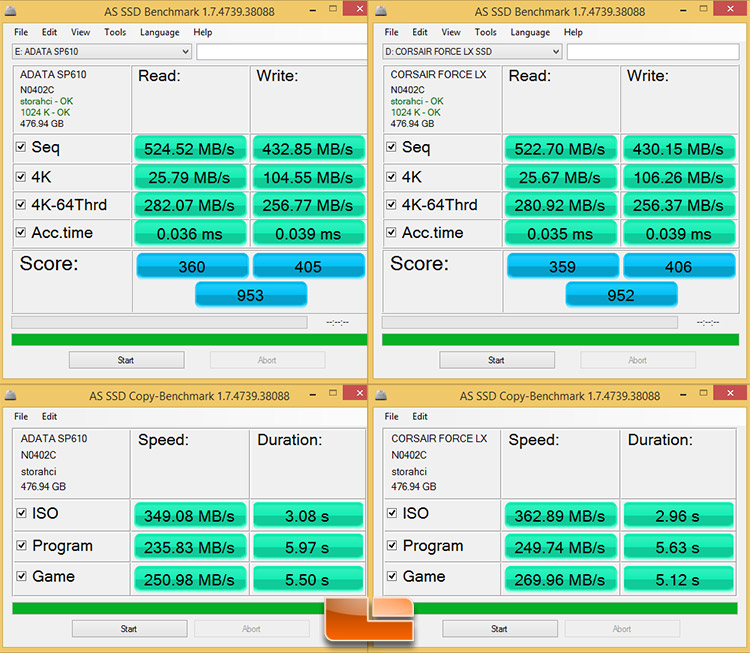Start the Corsair Force LX benchmark

[x=497, y=360]
